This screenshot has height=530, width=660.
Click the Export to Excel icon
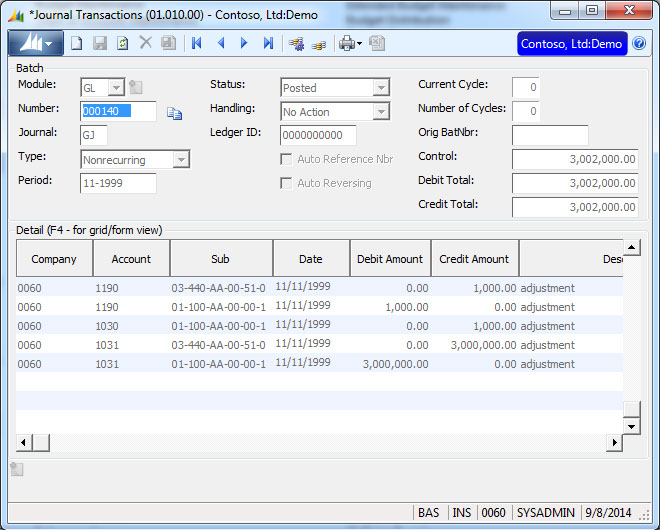(377, 43)
